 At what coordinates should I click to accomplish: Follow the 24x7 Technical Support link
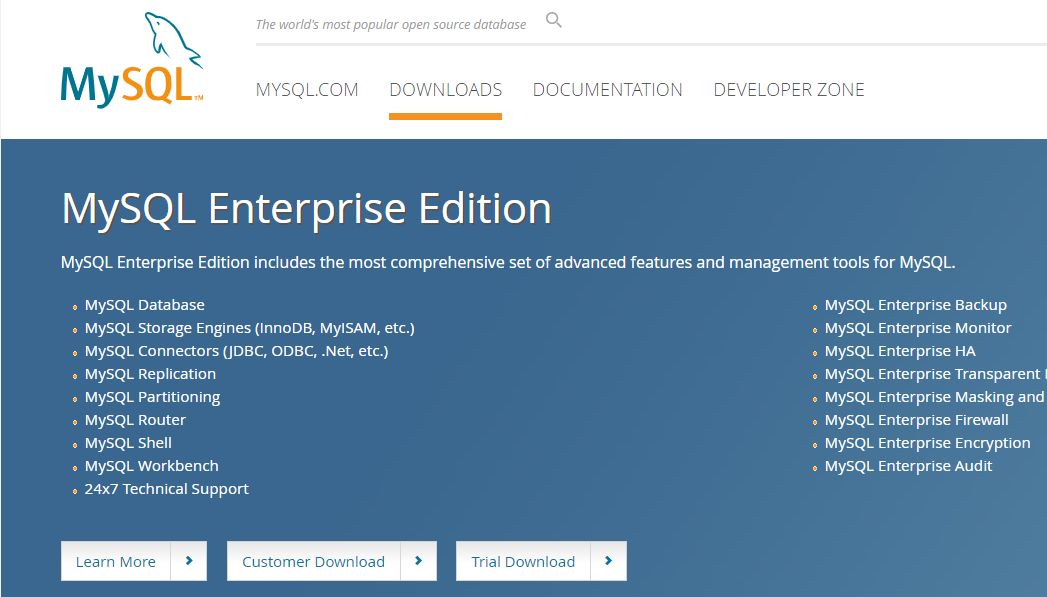click(166, 489)
